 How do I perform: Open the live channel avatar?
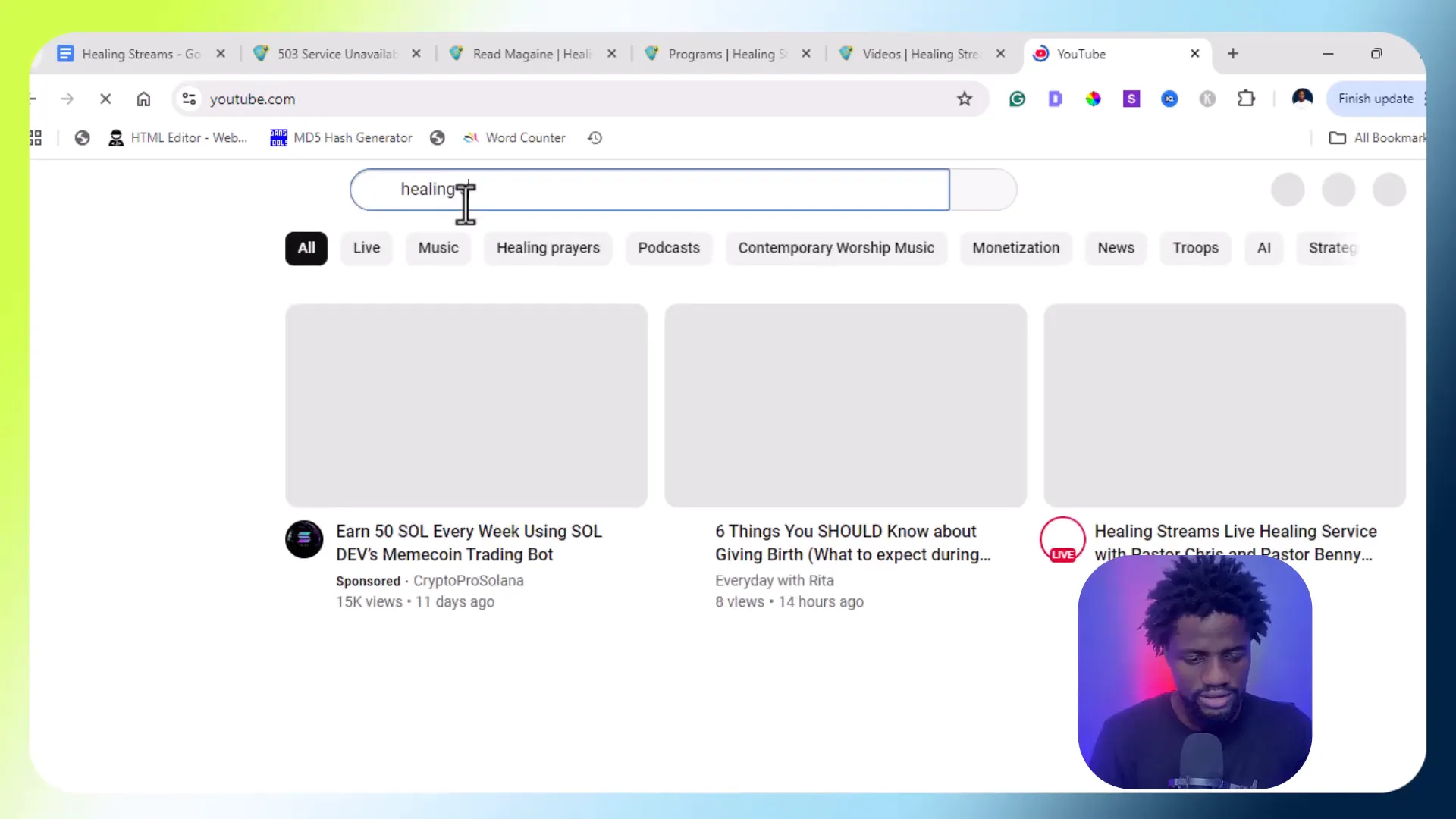click(1062, 539)
